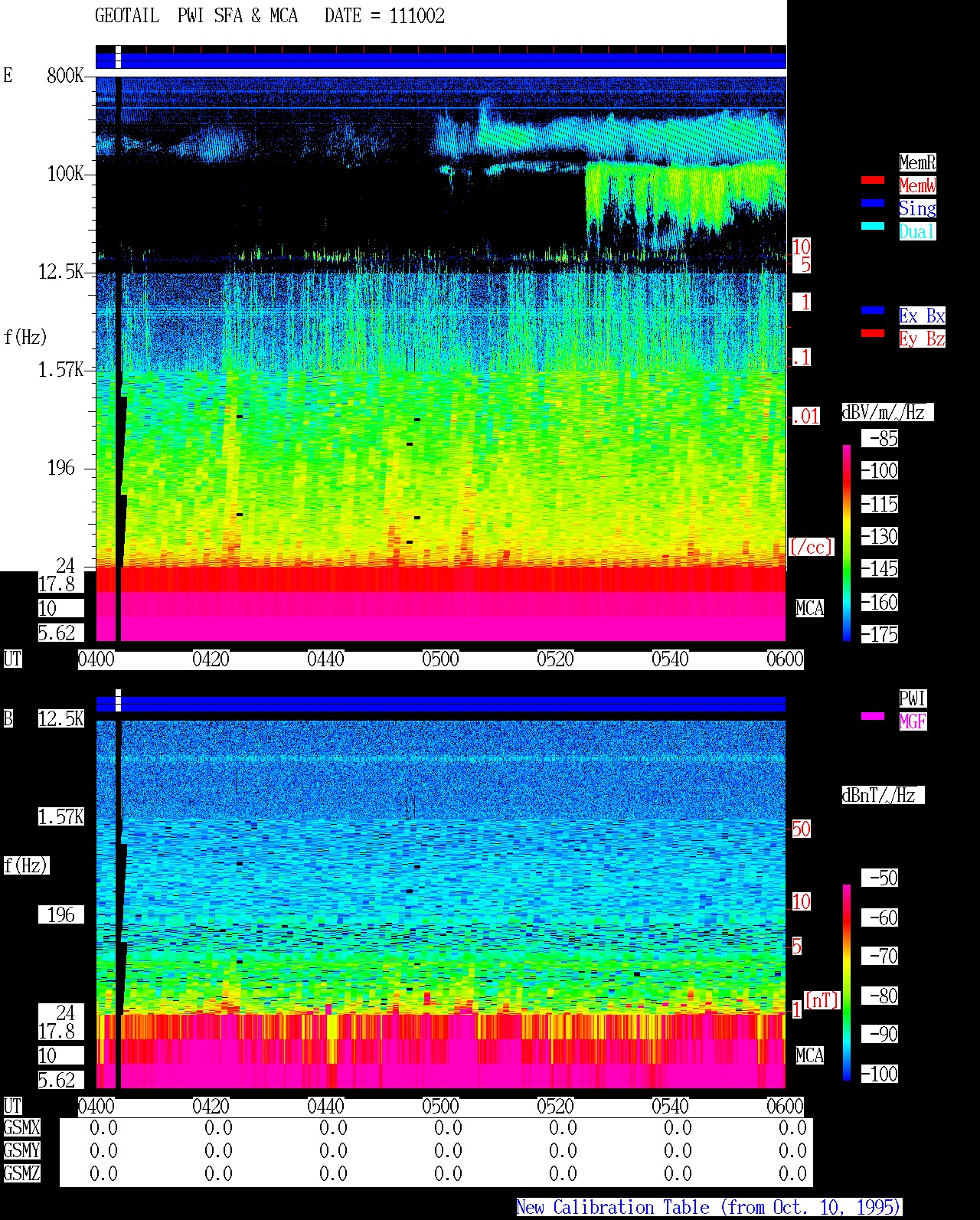
Task: Click the 'MGF' legend label
Action: [913, 721]
